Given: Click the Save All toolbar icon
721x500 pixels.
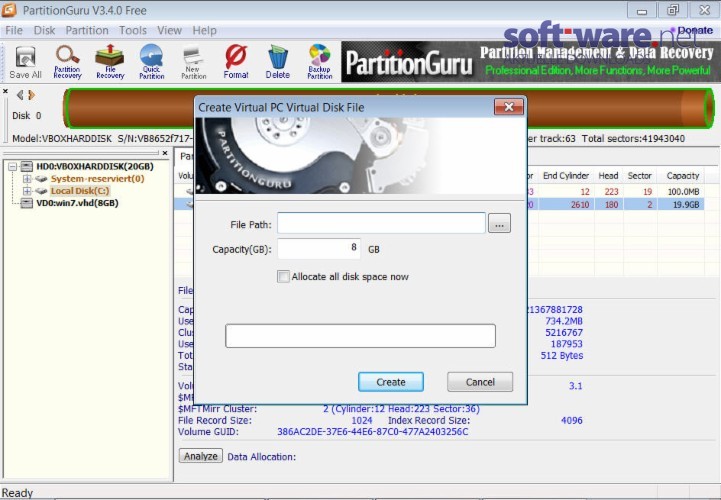Looking at the screenshot, I should [x=25, y=62].
